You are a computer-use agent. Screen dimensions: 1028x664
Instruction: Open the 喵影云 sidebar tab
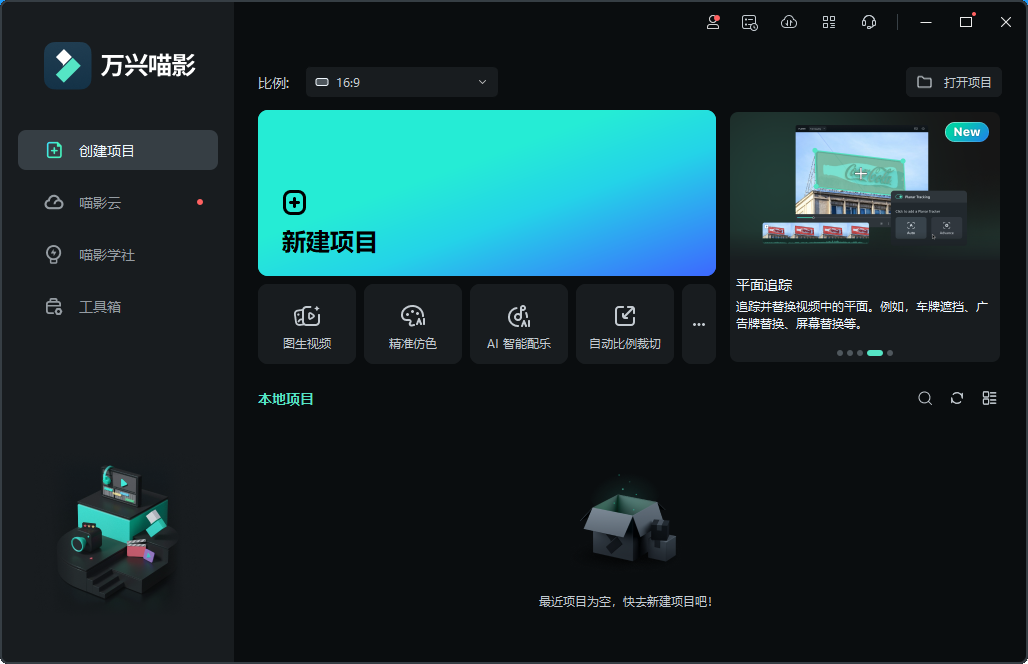coord(118,203)
